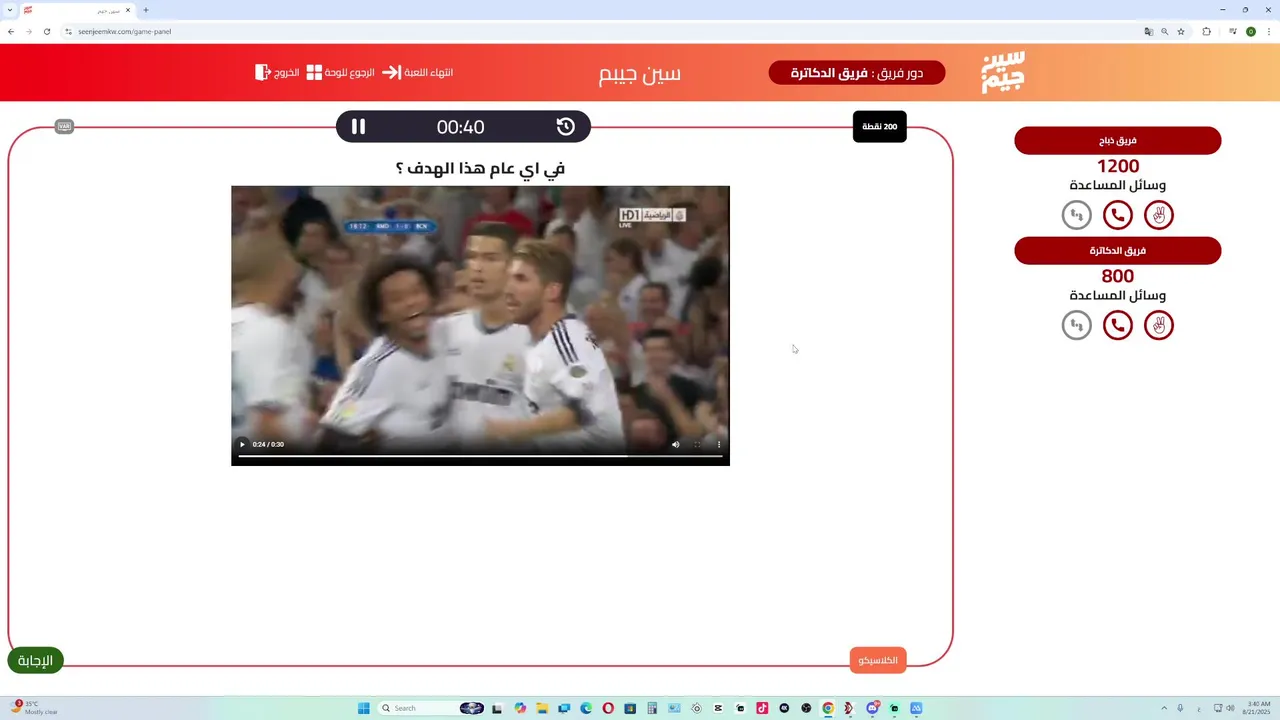This screenshot has height=720, width=1280.
Task: Click the greyed swap lifeline for فريق الدكاترة
Action: click(x=1076, y=325)
